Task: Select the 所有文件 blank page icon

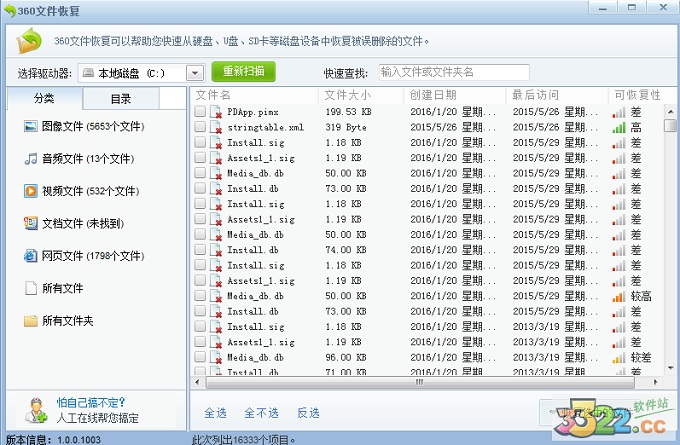Action: click(30, 288)
